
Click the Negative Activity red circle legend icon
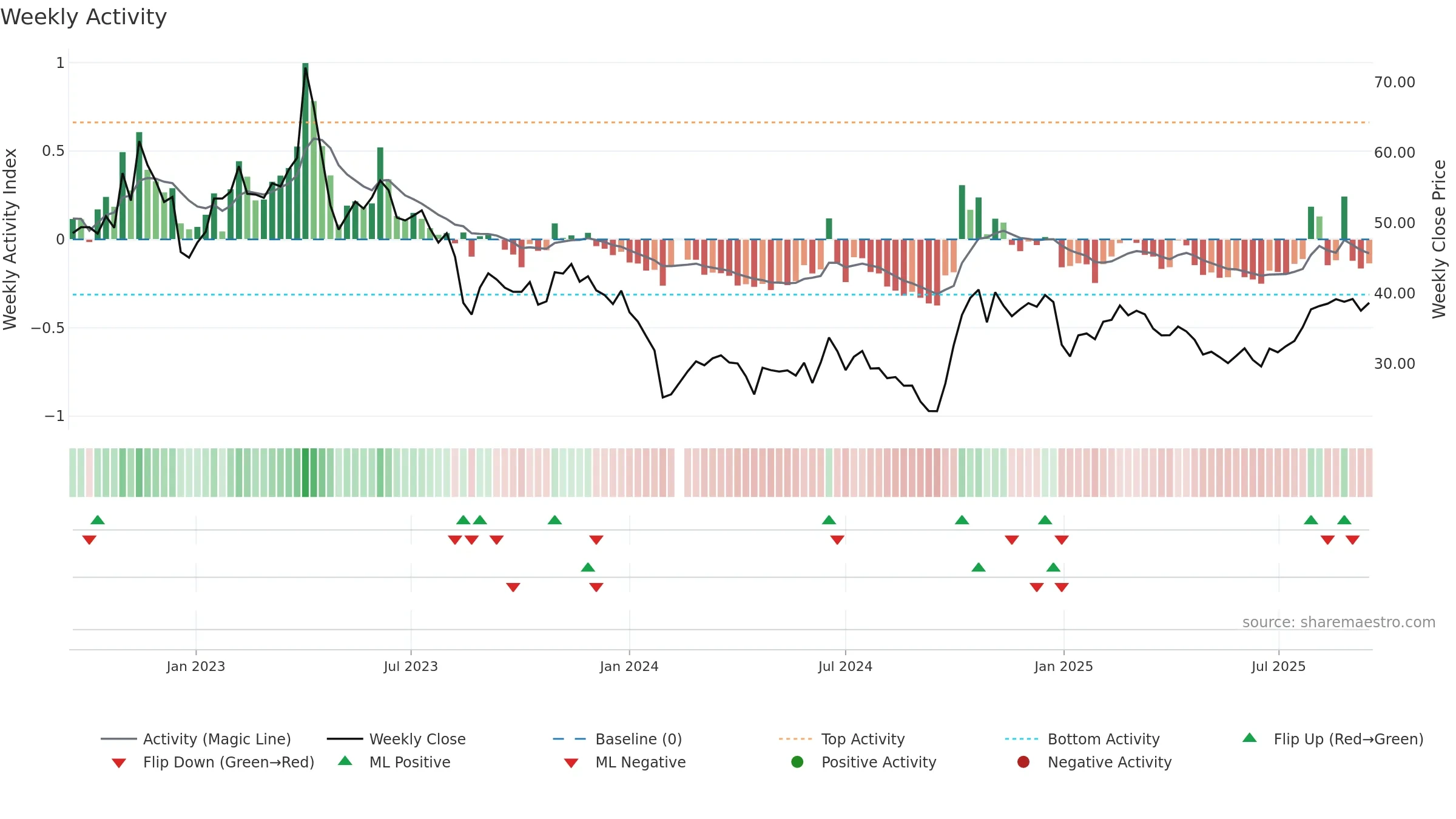(1023, 761)
